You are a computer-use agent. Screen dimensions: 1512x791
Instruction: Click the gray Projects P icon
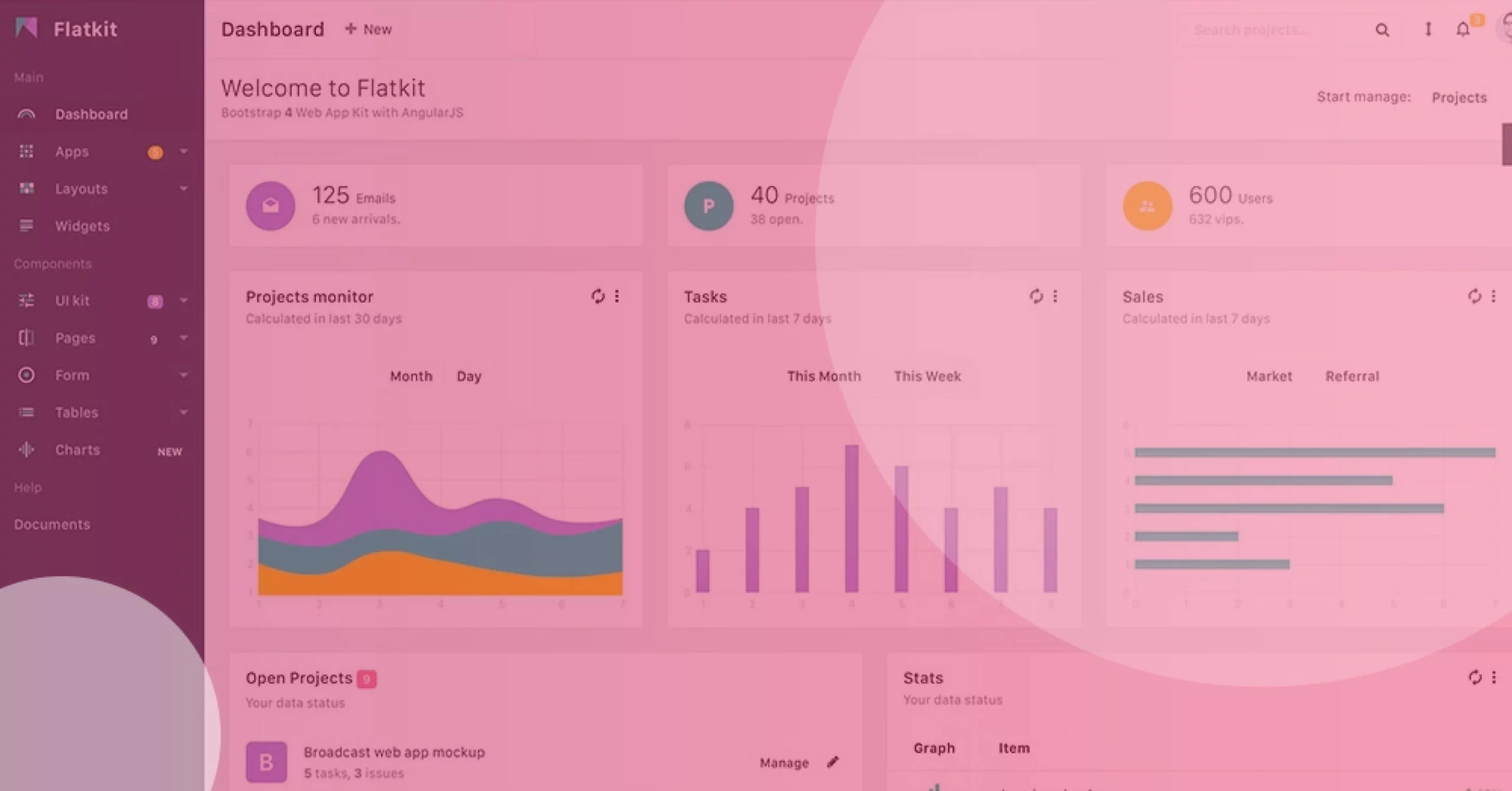[709, 206]
